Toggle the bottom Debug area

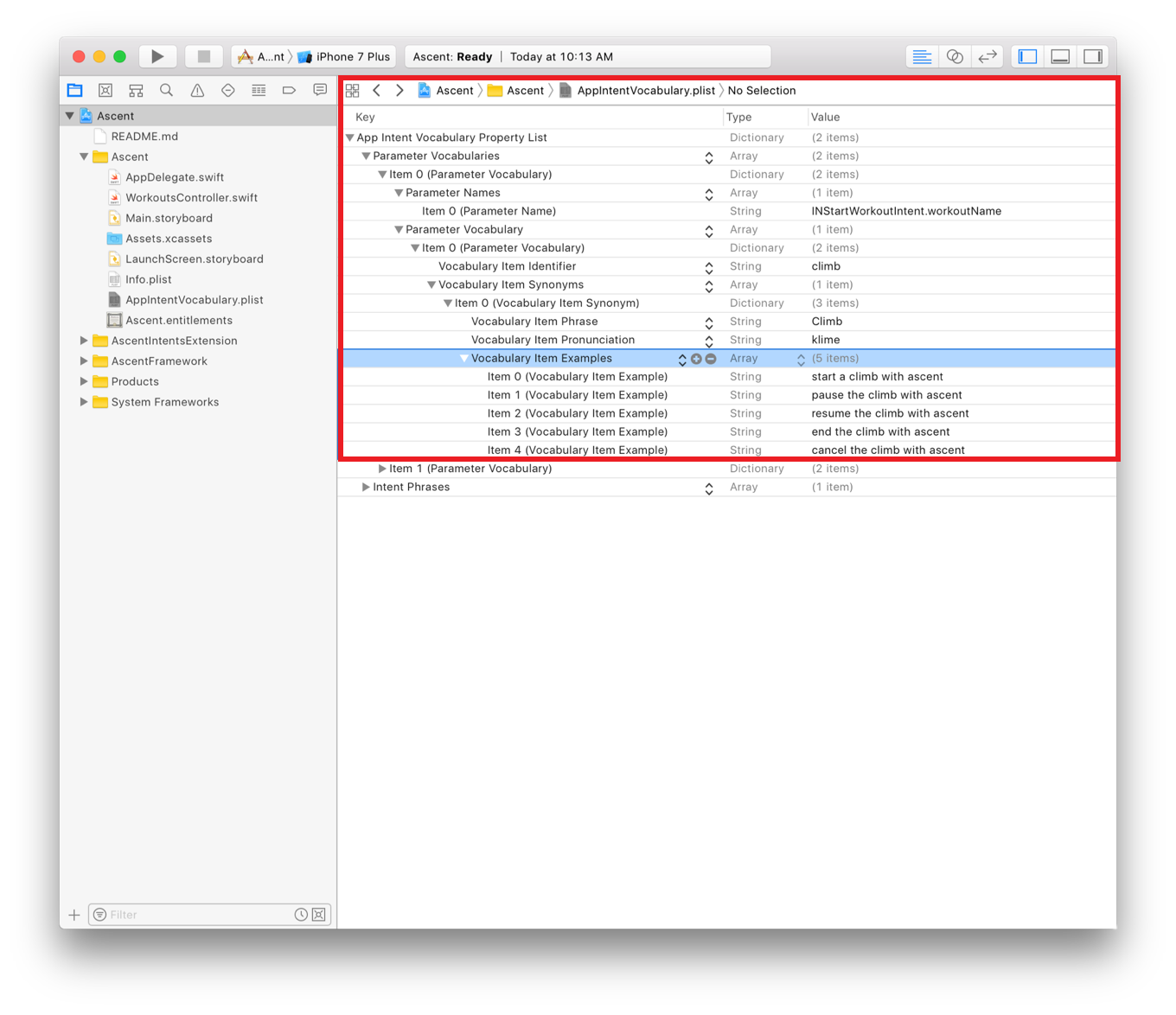(x=1060, y=56)
